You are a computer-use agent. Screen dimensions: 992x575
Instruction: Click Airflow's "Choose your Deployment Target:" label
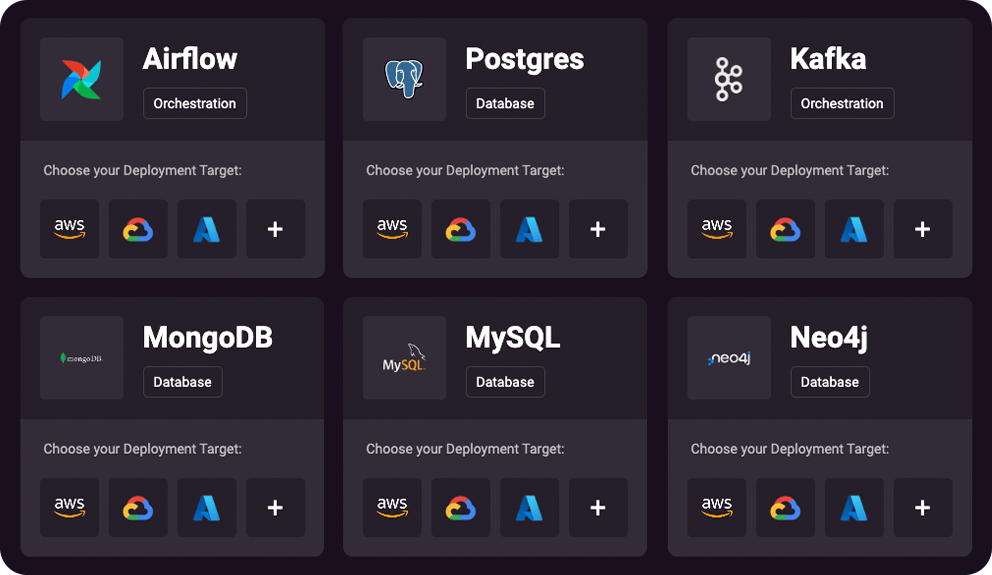pos(142,171)
